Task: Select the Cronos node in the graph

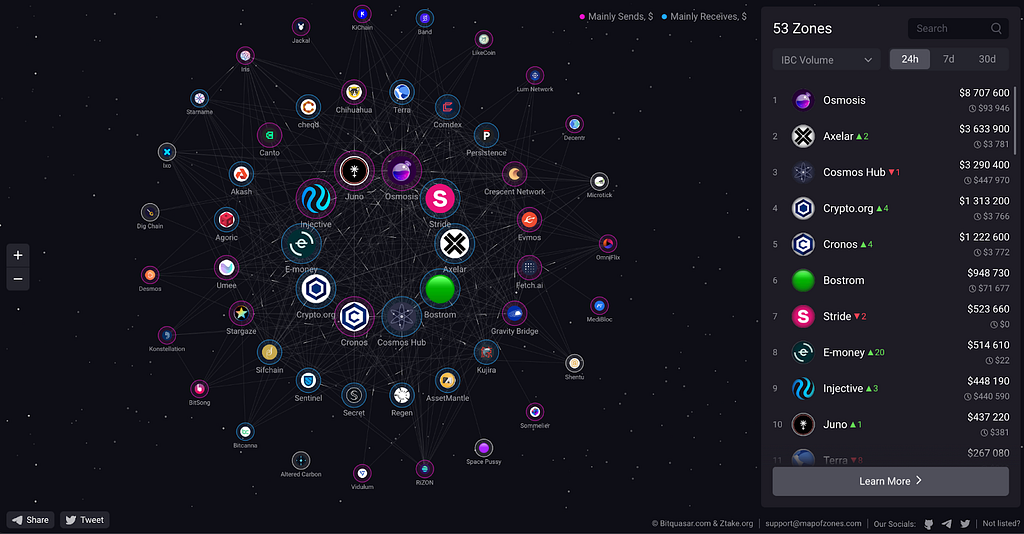Action: (x=354, y=317)
